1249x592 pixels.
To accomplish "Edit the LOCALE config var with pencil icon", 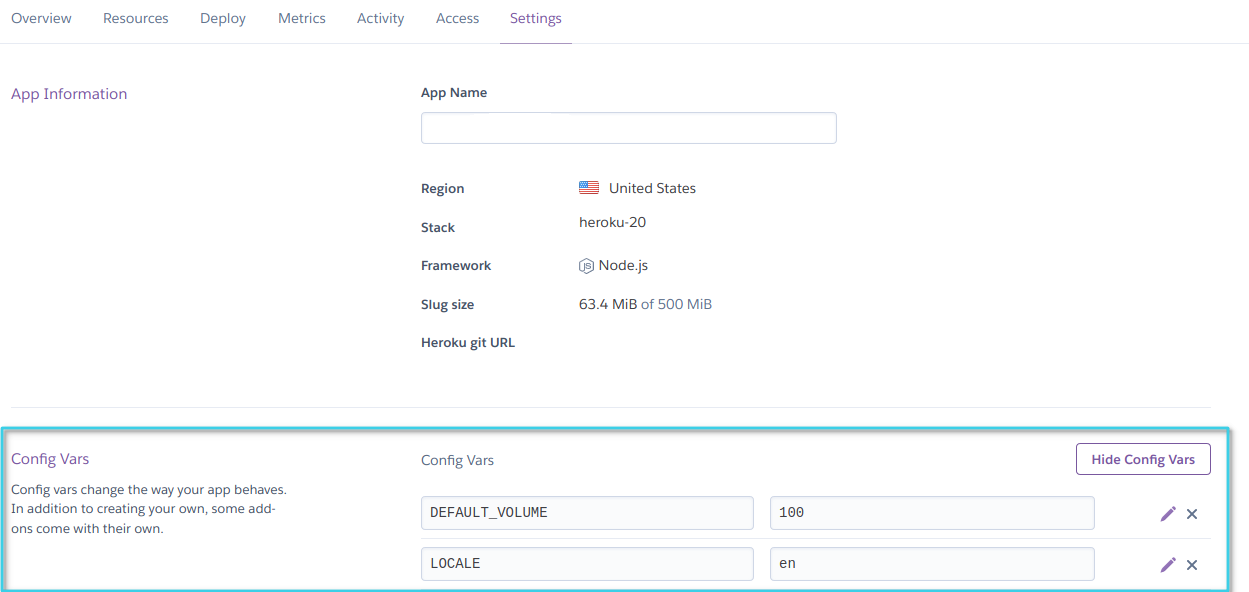I will tap(1168, 564).
